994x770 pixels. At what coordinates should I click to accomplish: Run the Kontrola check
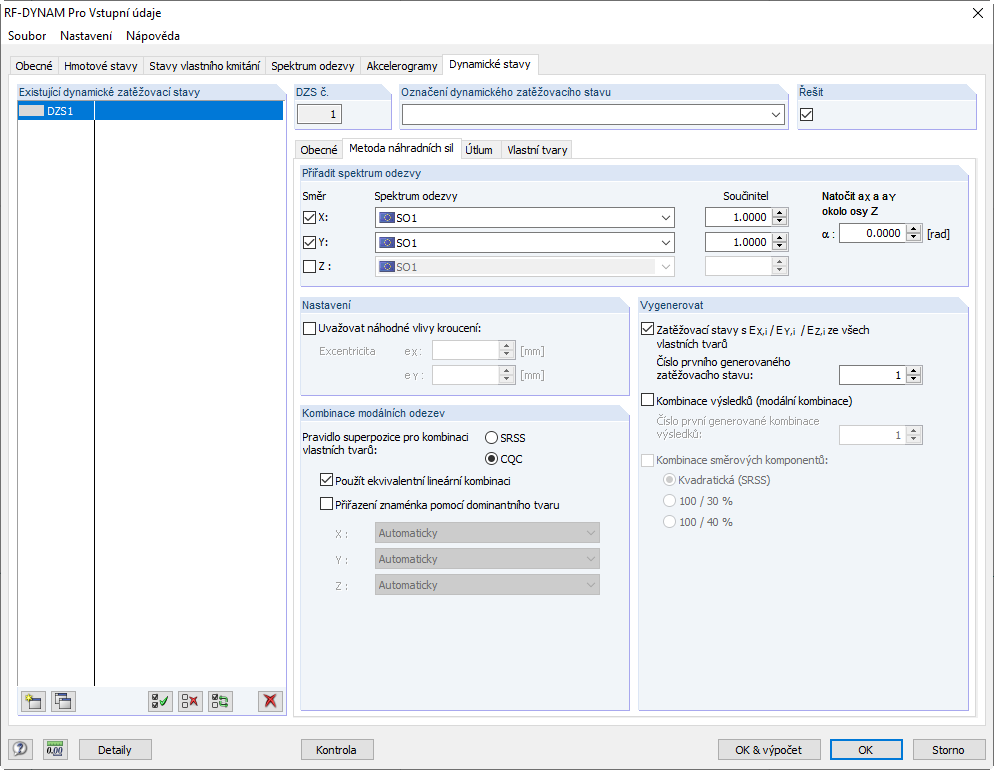(336, 749)
